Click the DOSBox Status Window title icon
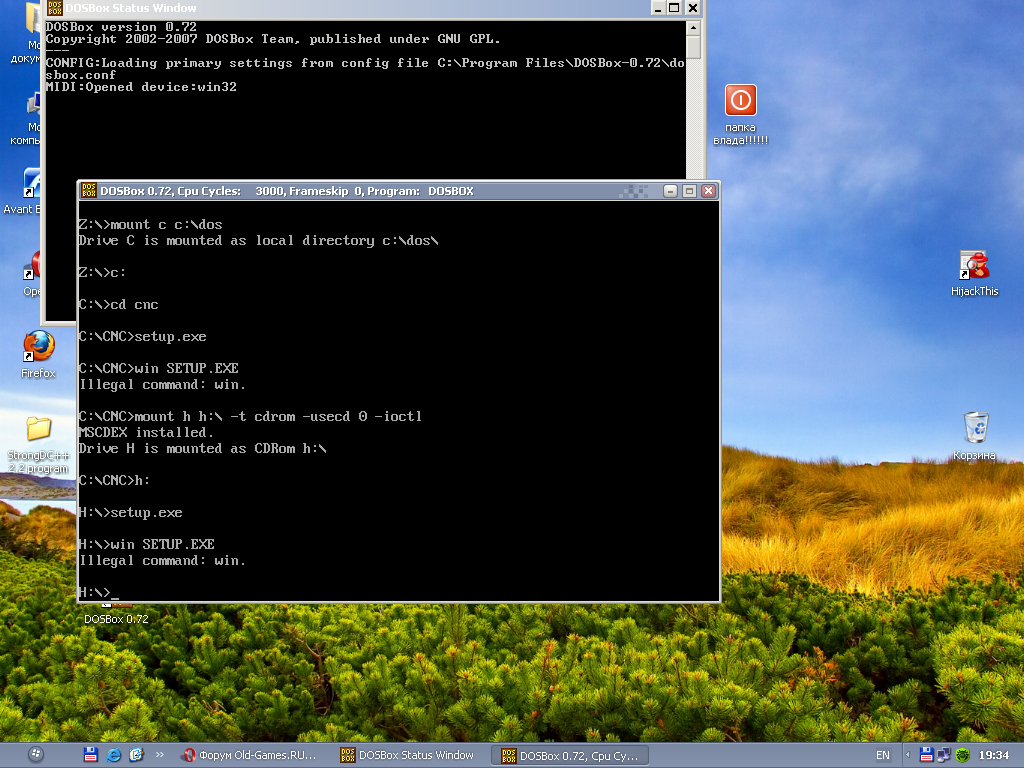 55,8
